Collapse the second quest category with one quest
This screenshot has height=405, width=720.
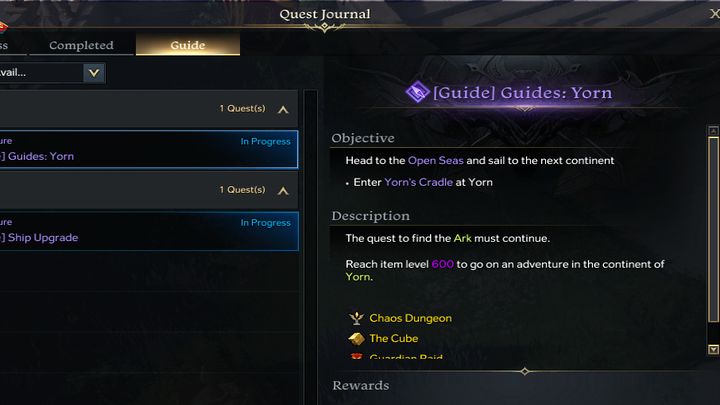[x=283, y=190]
